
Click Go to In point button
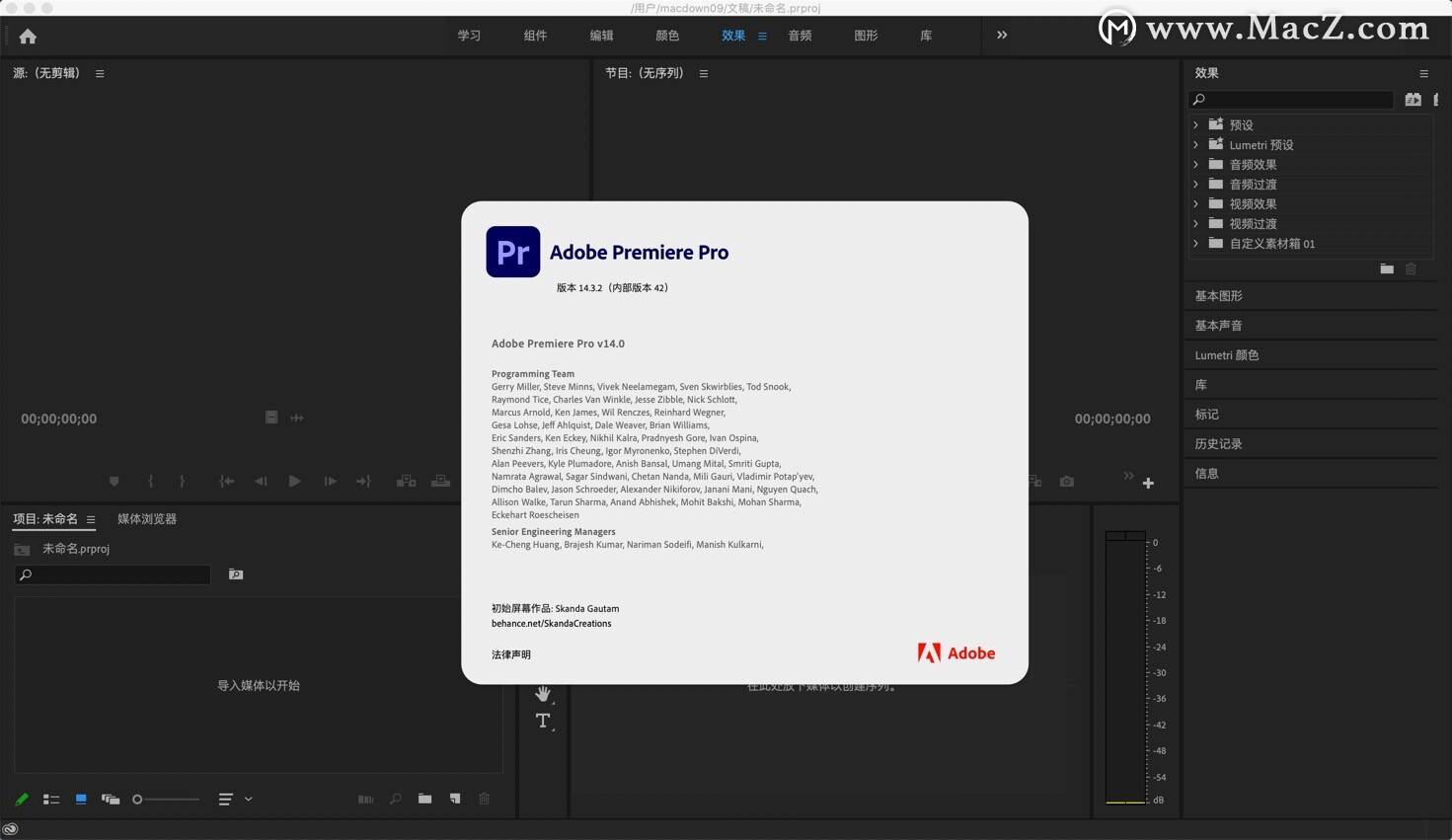point(226,482)
